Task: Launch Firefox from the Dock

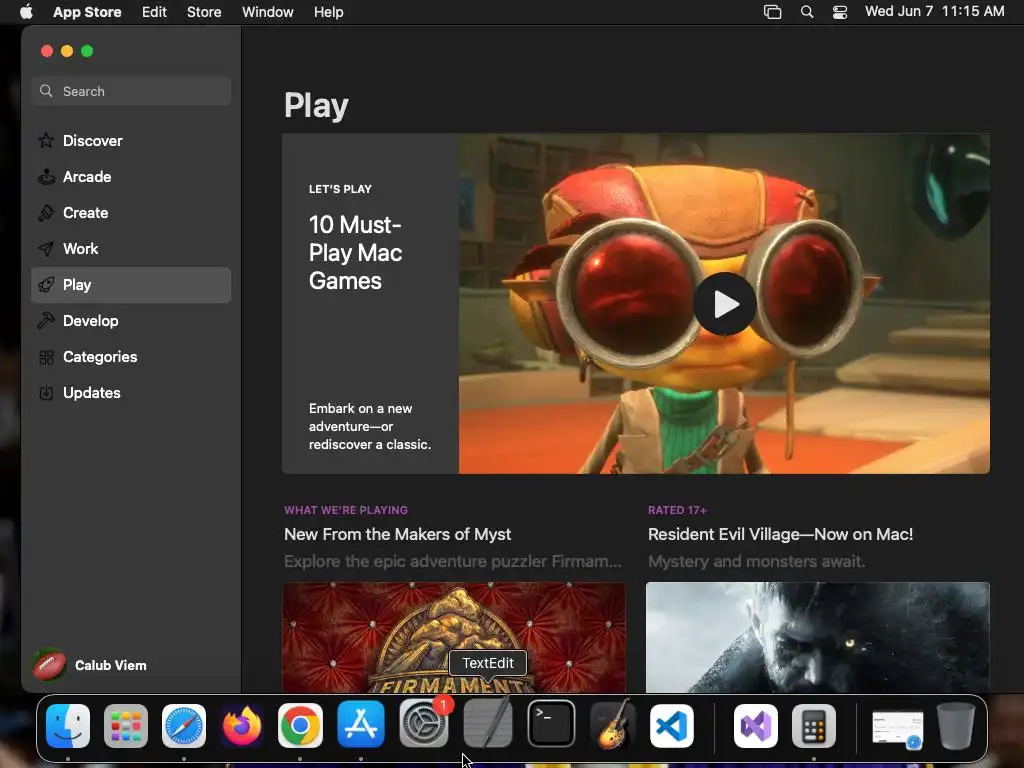Action: [x=242, y=726]
